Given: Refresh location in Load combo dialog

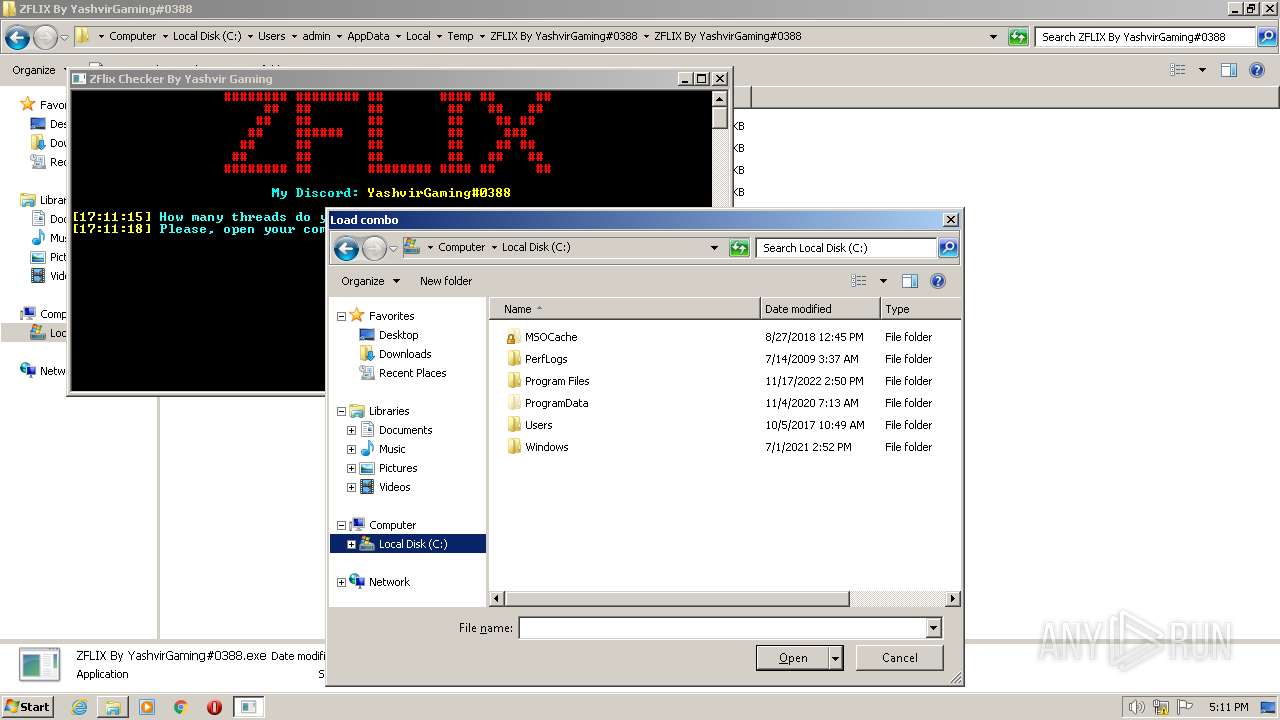Looking at the screenshot, I should click(739, 248).
